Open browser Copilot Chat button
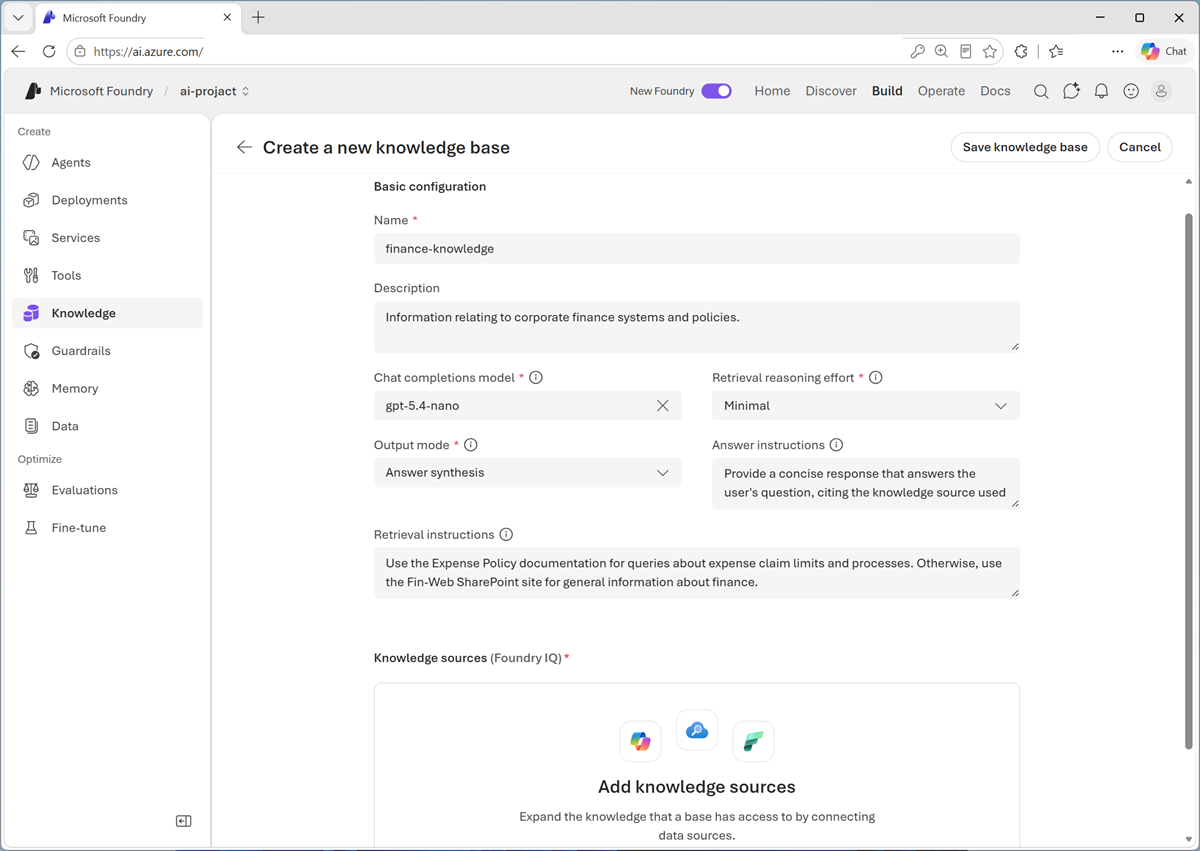 coord(1164,51)
